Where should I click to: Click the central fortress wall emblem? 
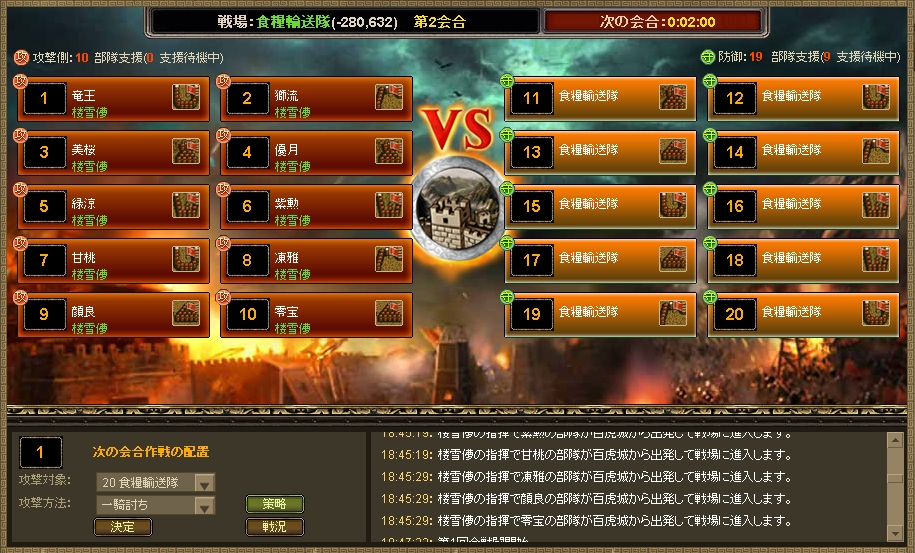(x=458, y=210)
